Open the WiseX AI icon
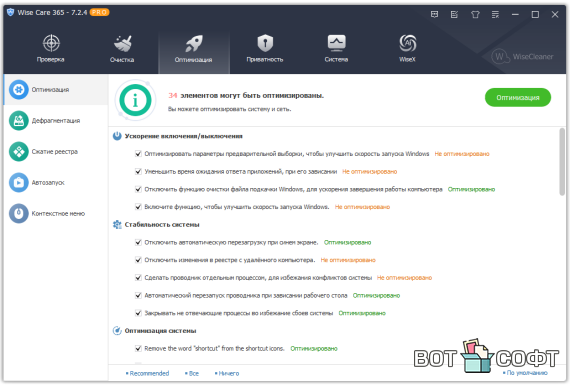This screenshot has width=570, height=386. coord(408,43)
